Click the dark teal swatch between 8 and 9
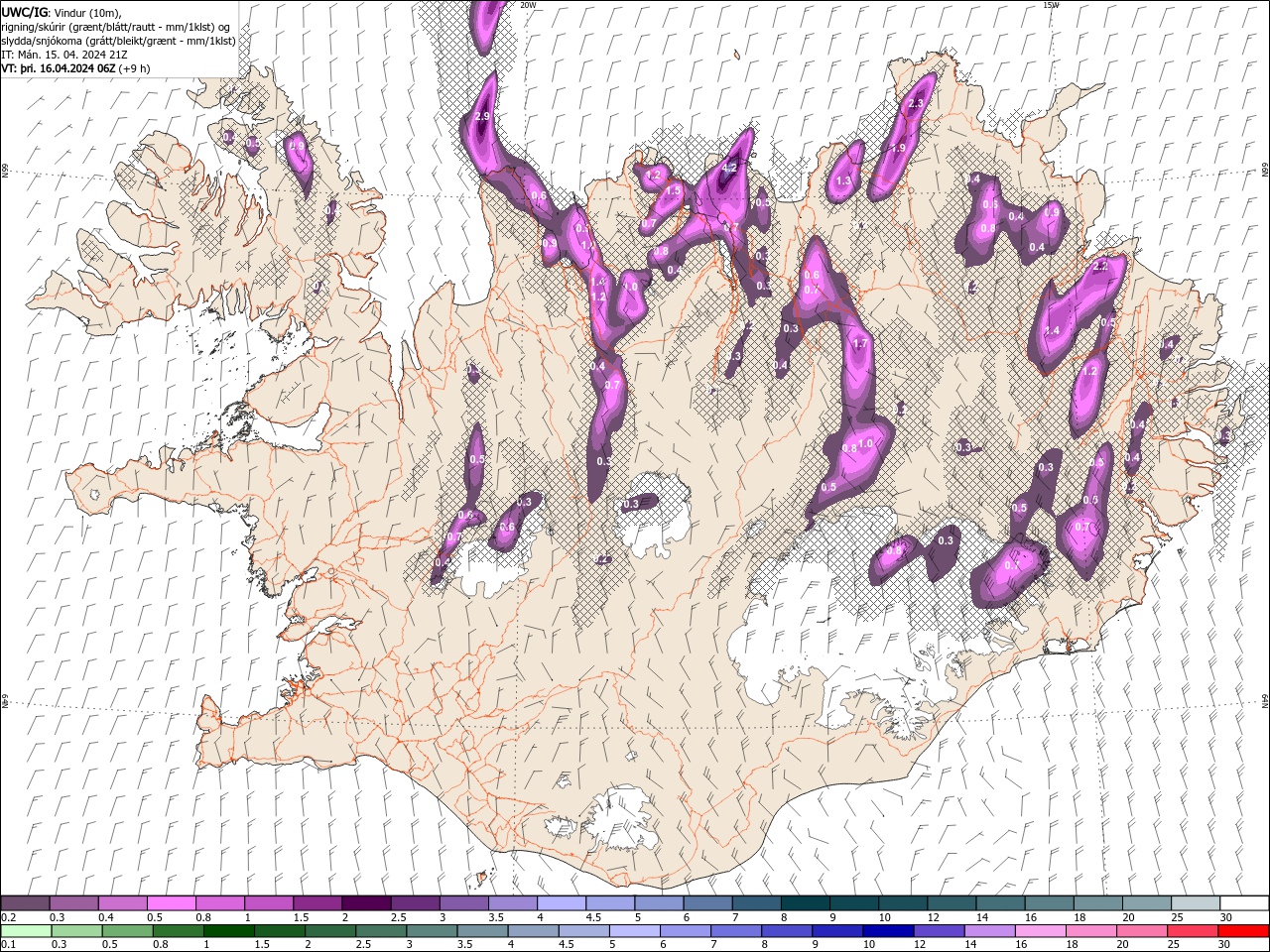The image size is (1270, 952). [x=805, y=903]
